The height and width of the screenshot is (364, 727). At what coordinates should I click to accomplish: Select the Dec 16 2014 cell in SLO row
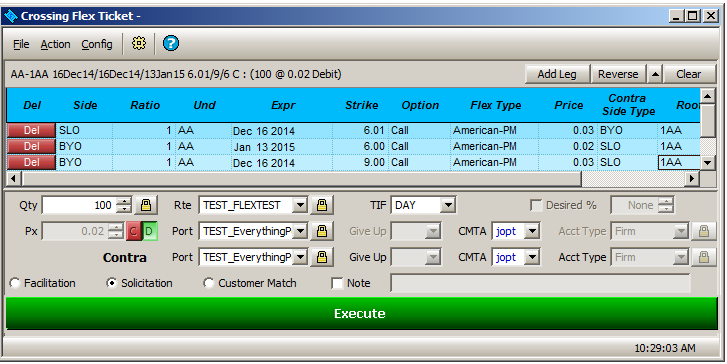tap(282, 131)
